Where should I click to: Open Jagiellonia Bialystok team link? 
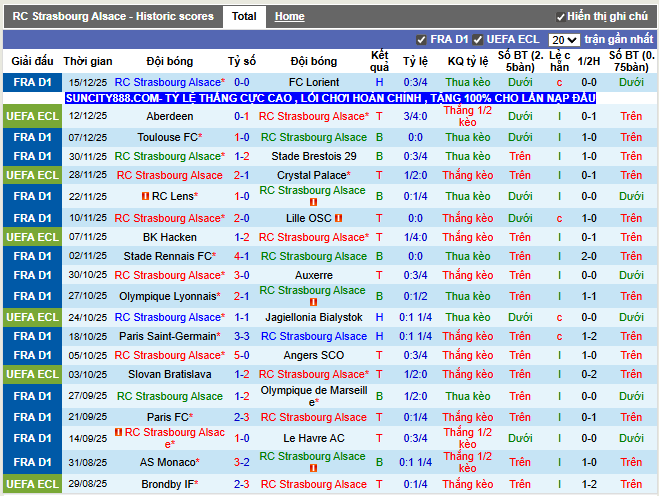(x=314, y=317)
